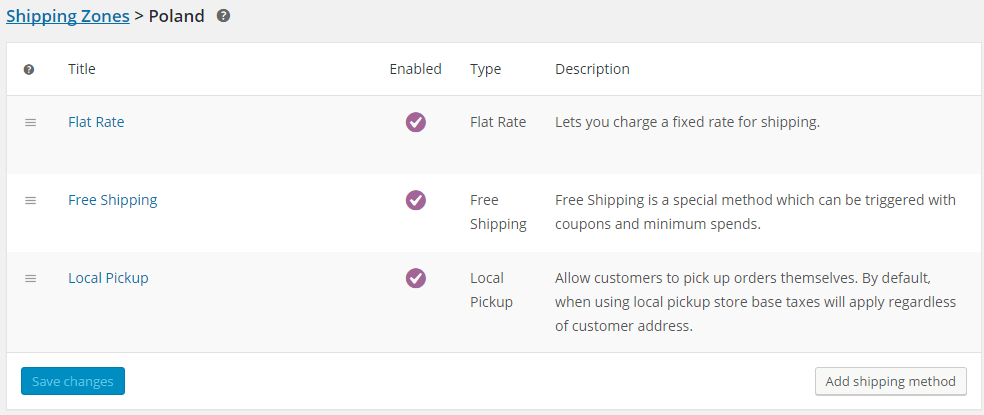Click Add shipping method button
Screen dimensions: 984x415
(x=891, y=381)
